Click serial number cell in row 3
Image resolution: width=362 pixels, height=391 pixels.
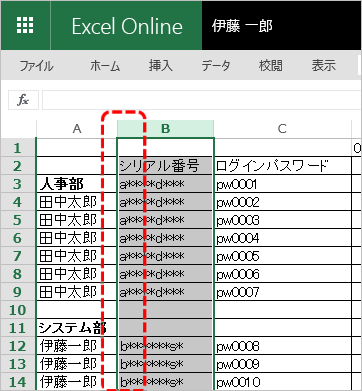165,184
